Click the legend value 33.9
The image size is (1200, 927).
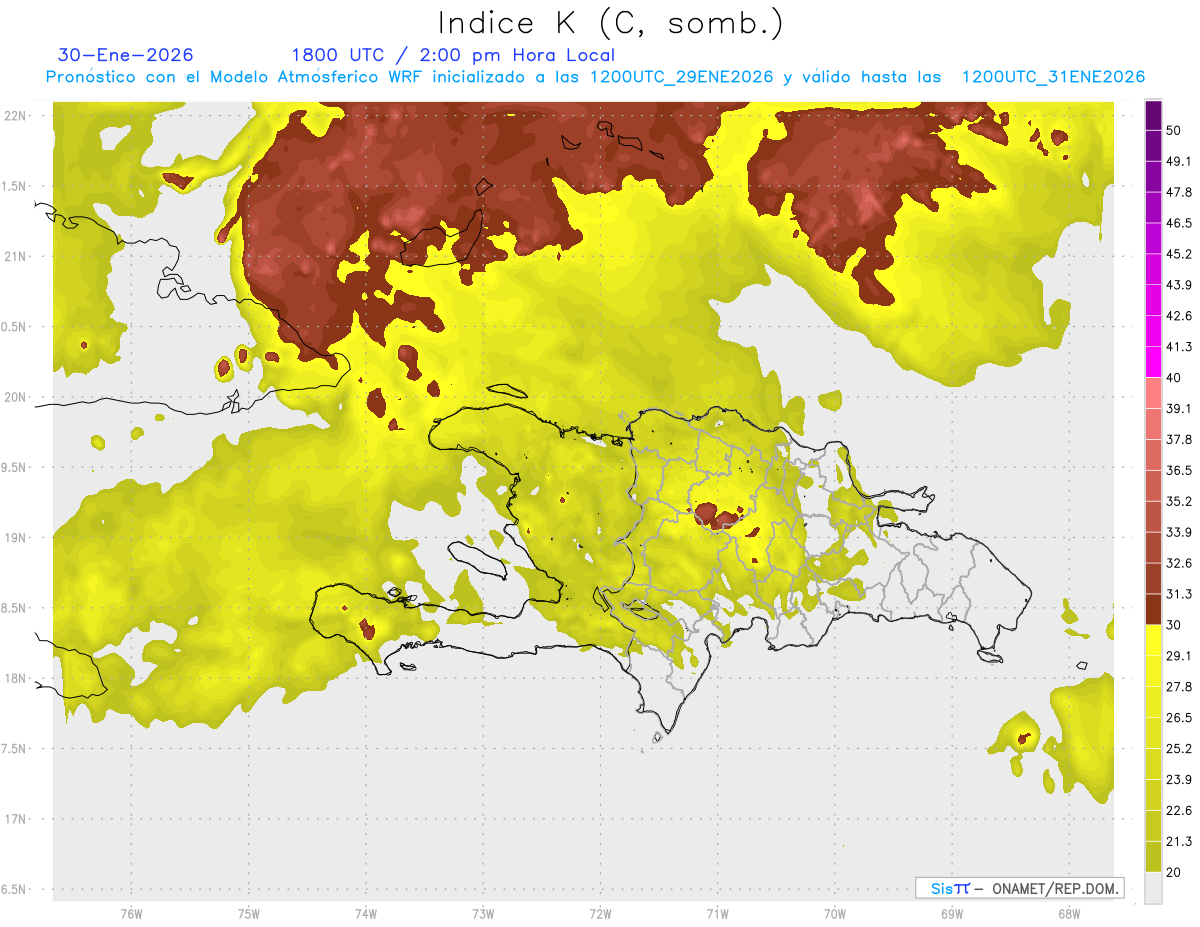pos(1179,532)
